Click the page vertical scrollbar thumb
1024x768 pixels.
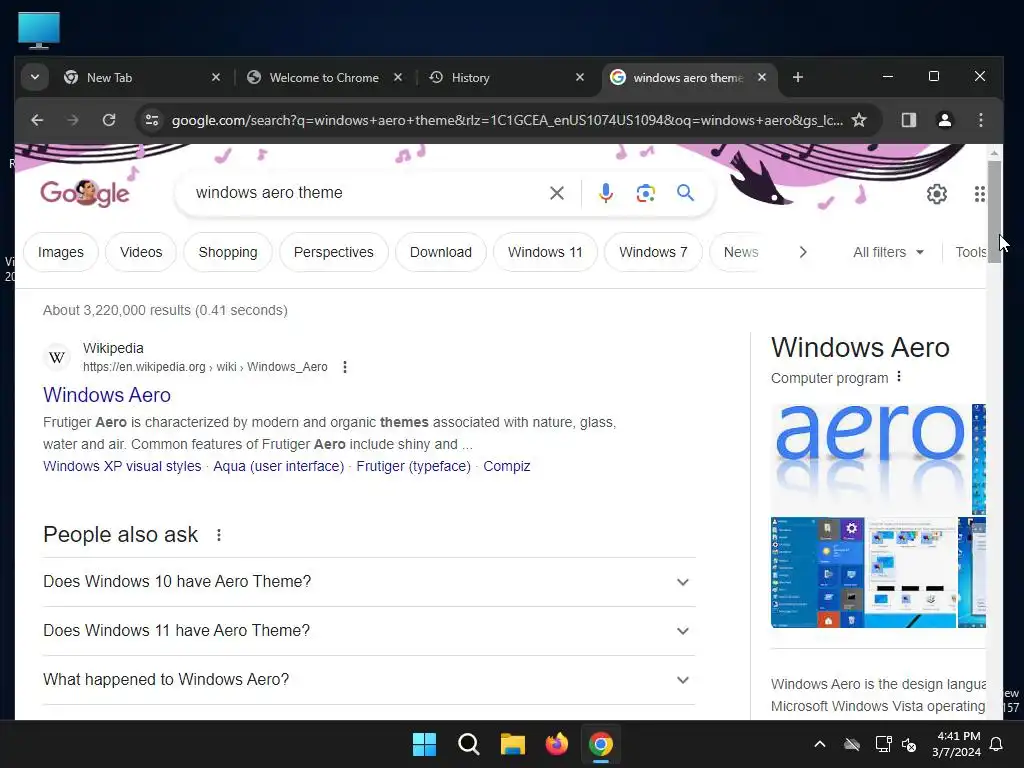pos(994,212)
